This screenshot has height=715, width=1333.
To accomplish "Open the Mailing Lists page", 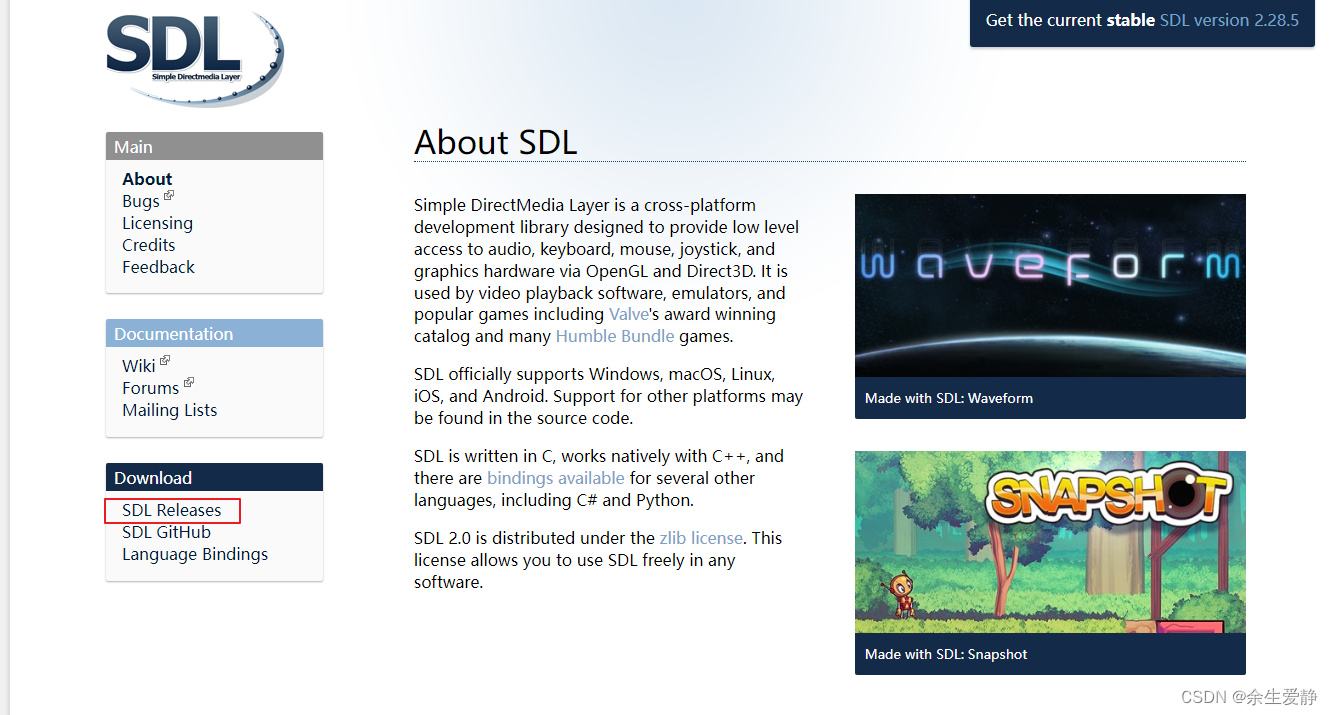I will point(169,410).
